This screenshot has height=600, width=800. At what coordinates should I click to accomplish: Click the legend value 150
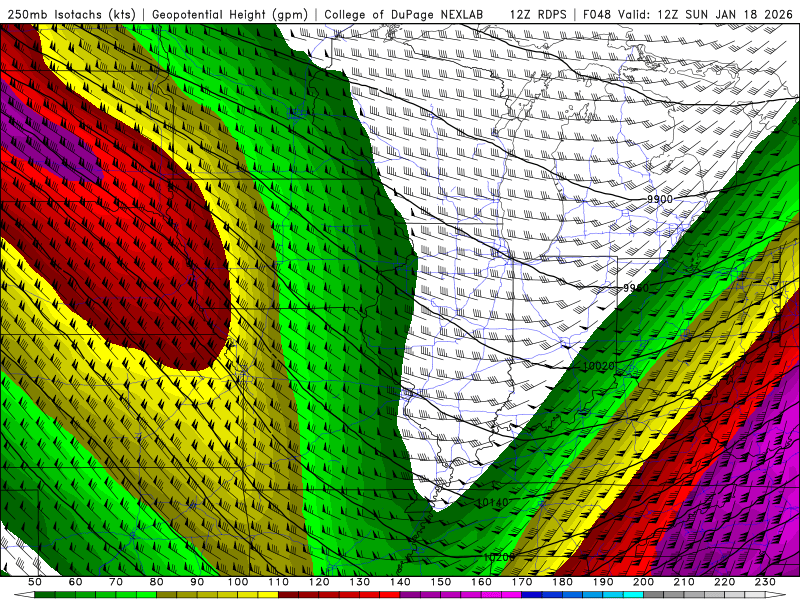(x=441, y=582)
